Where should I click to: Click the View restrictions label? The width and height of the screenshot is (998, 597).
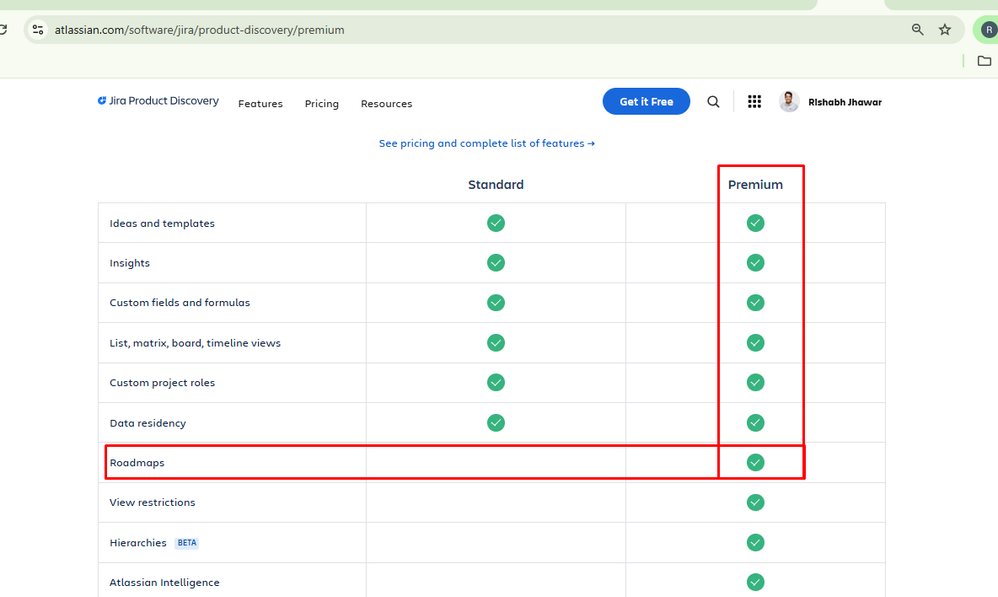(152, 502)
